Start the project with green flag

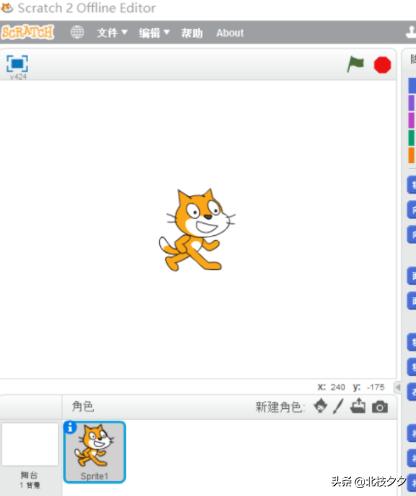coord(355,64)
